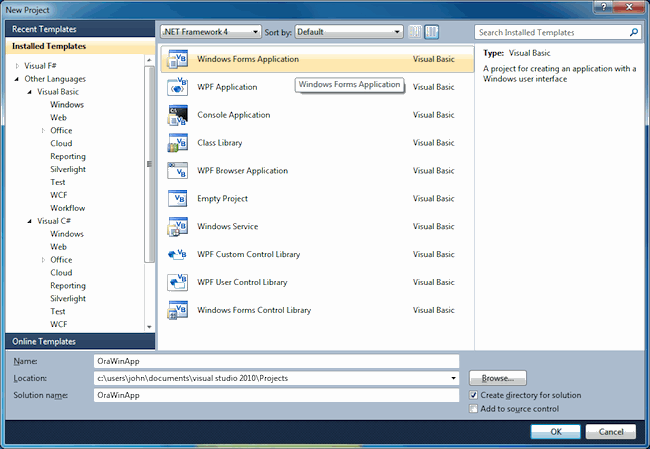This screenshot has height=449, width=650.
Task: Select Reporting under Visual C#
Action: coord(68,286)
